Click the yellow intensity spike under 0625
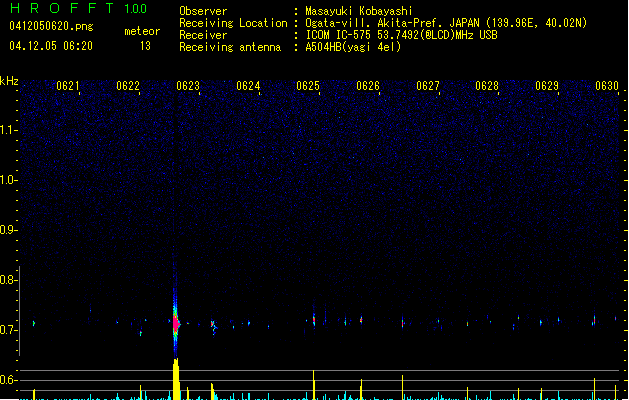This screenshot has width=629, height=400. 314,385
